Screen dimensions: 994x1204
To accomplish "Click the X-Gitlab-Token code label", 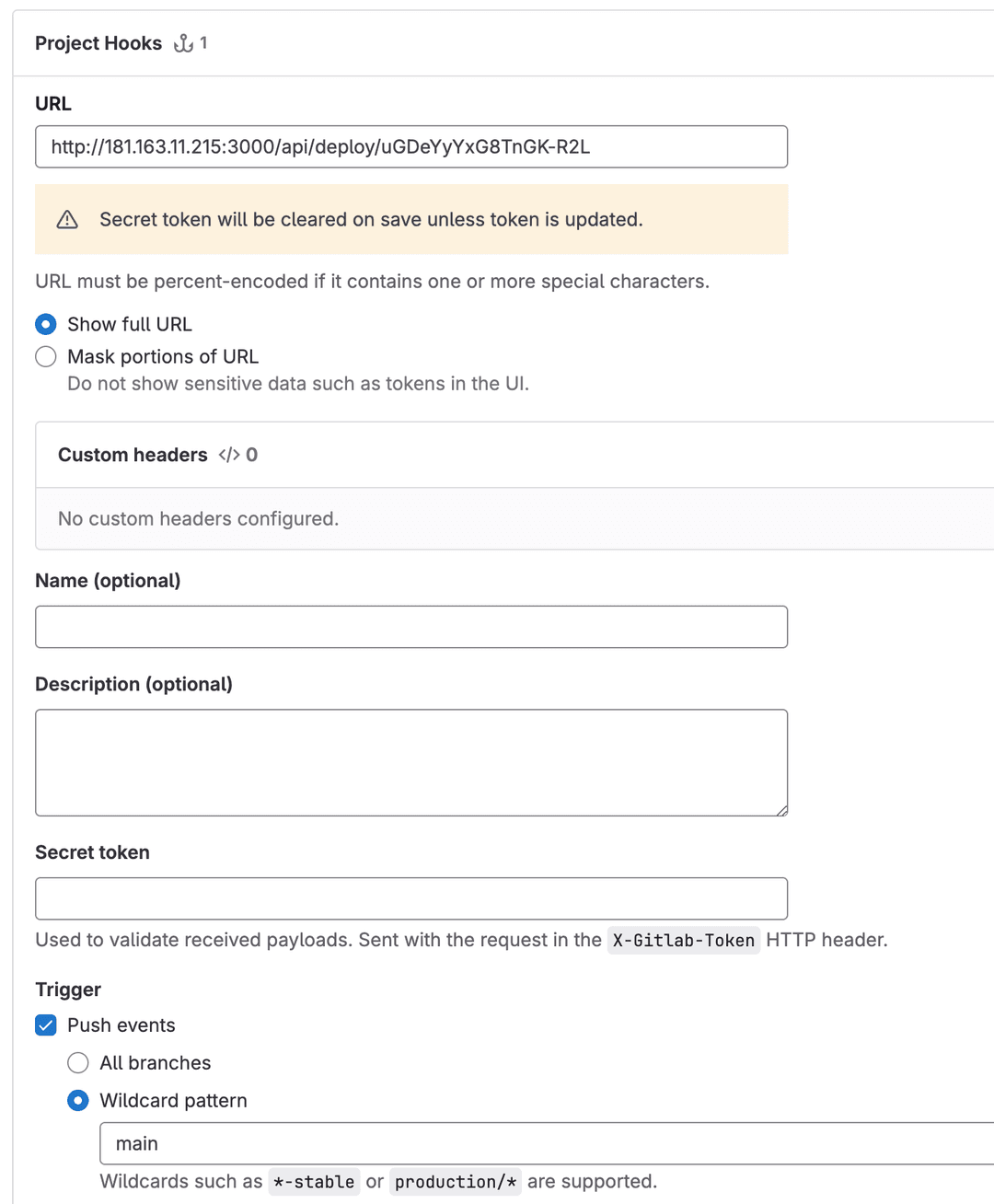I will point(683,940).
